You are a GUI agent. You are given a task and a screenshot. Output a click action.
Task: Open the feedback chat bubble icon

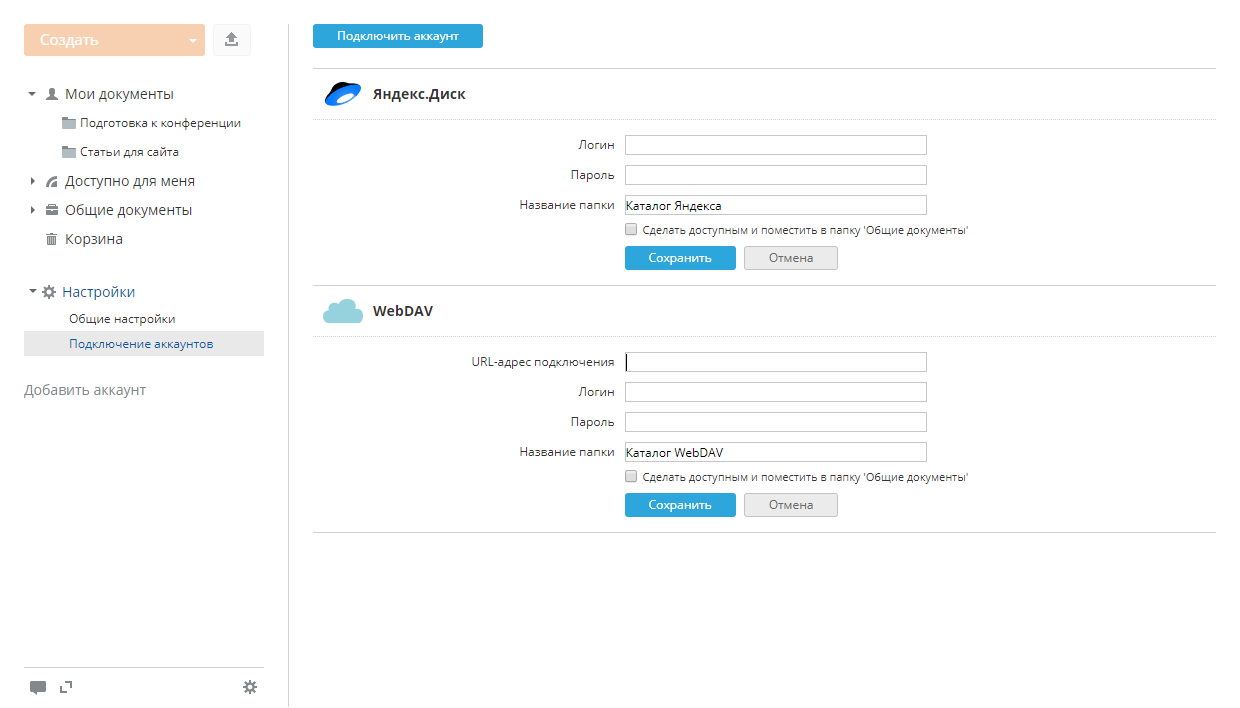38,687
